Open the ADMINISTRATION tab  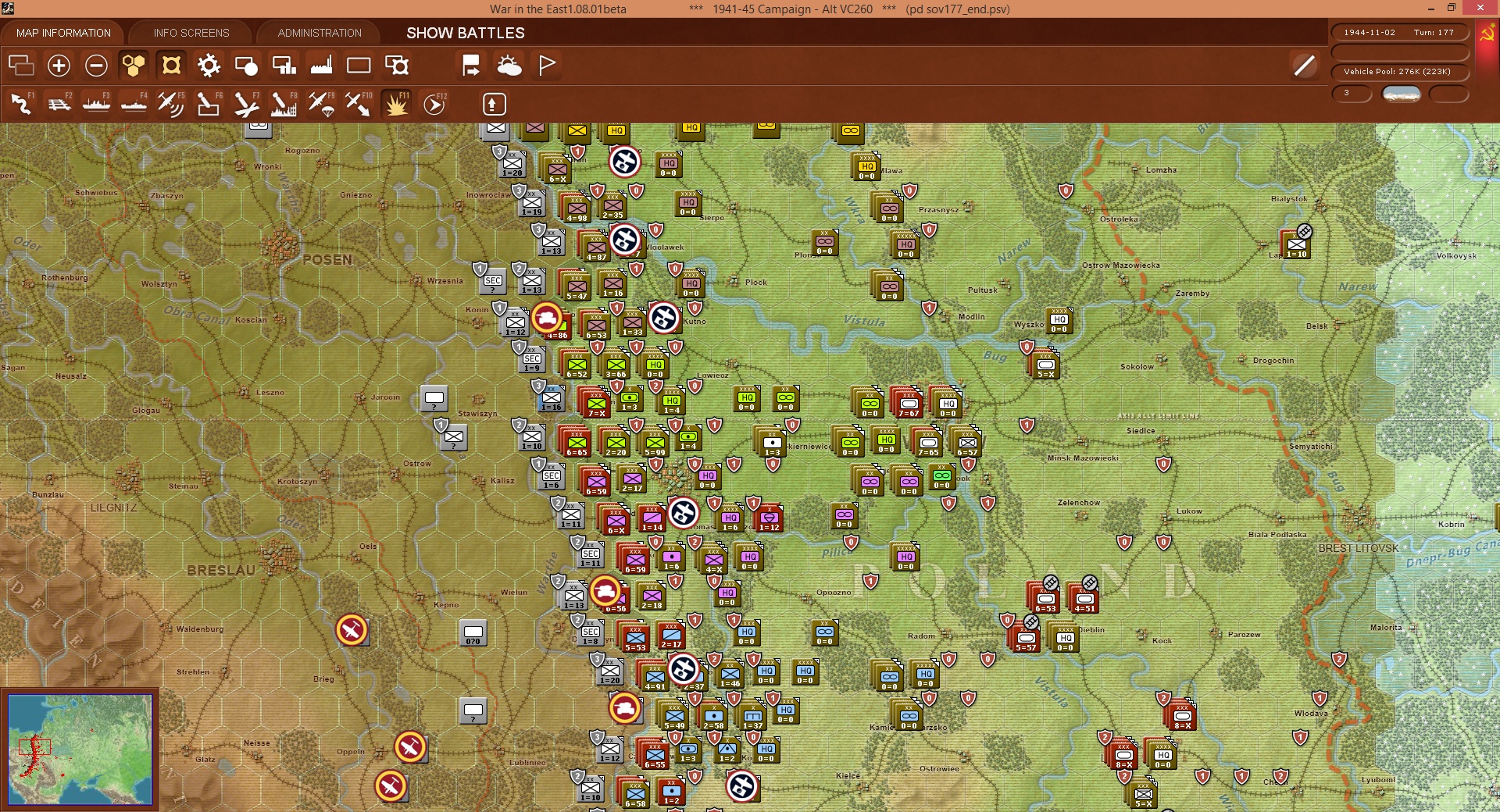pyautogui.click(x=320, y=33)
